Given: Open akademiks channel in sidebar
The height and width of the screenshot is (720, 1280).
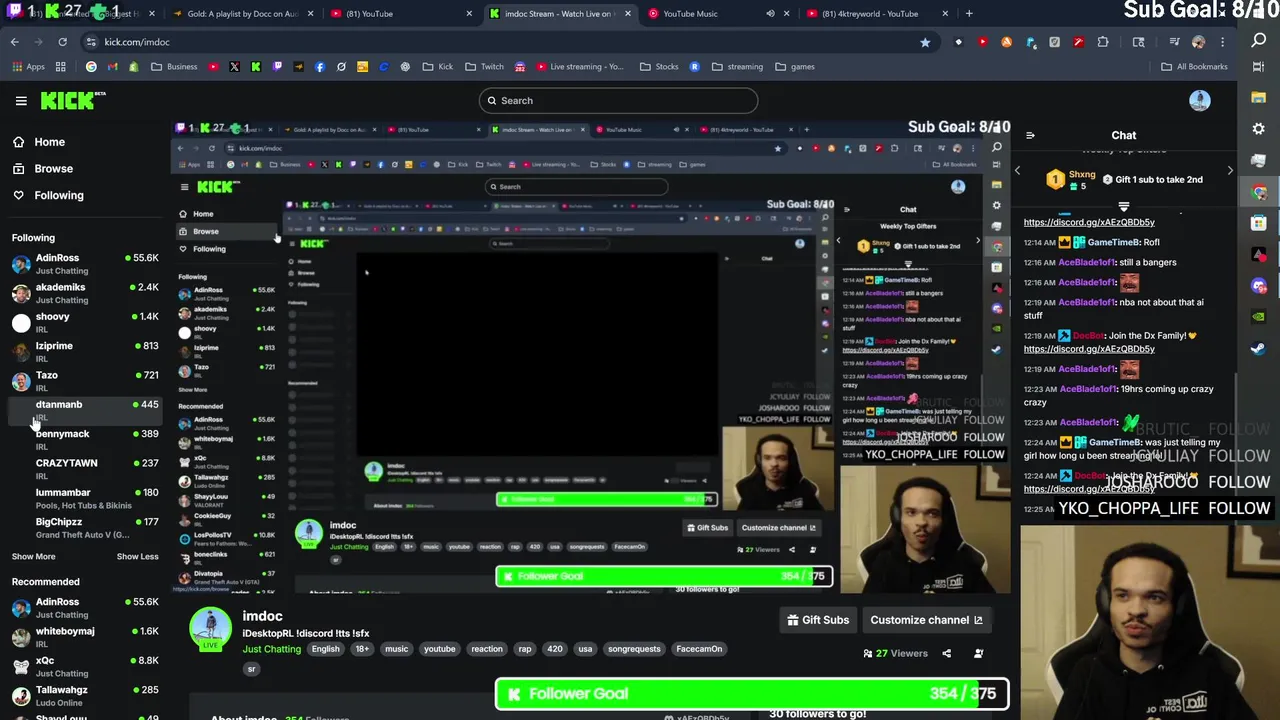Looking at the screenshot, I should [x=84, y=293].
